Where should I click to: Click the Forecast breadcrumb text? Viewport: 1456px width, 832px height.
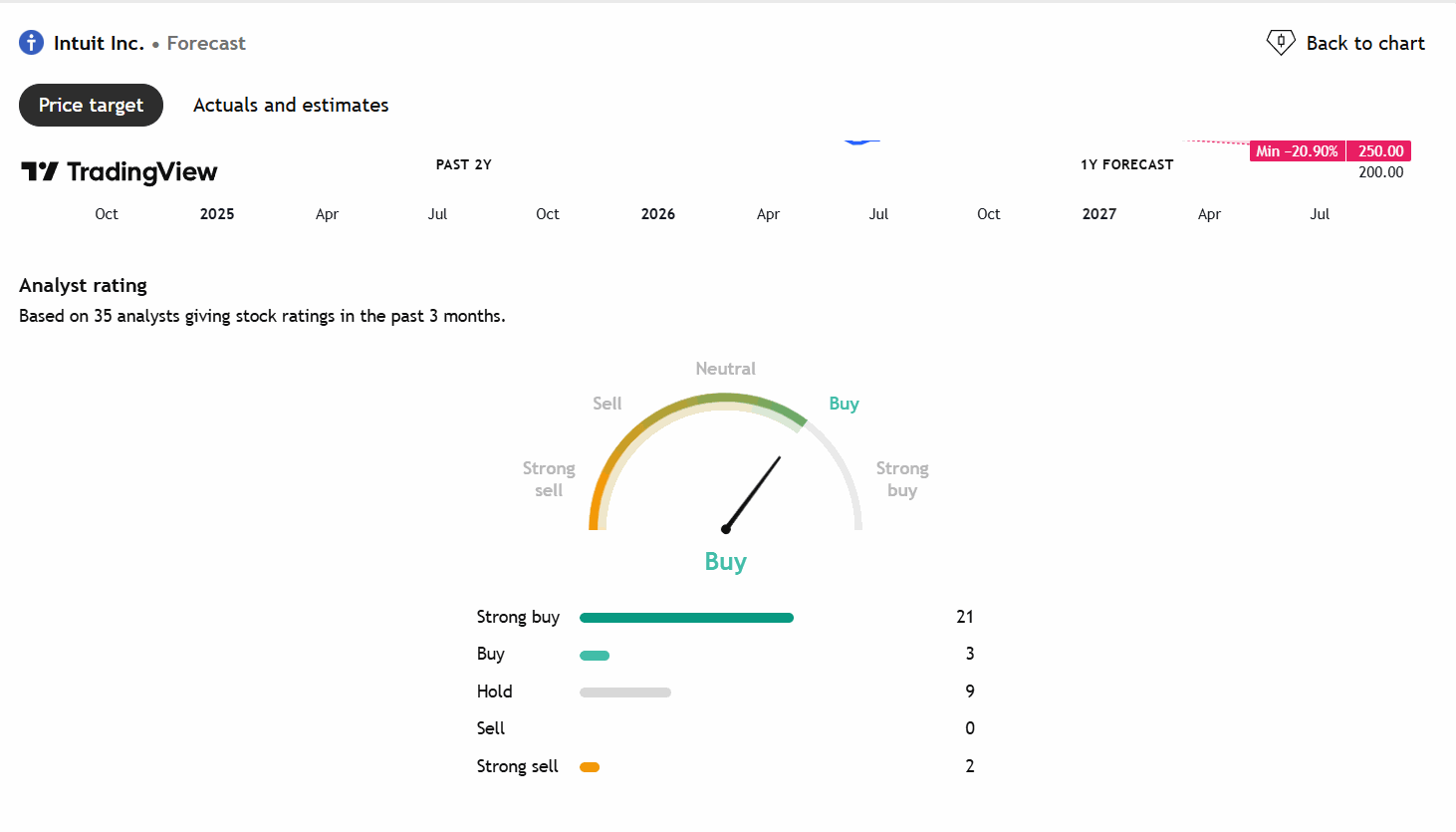click(x=206, y=43)
